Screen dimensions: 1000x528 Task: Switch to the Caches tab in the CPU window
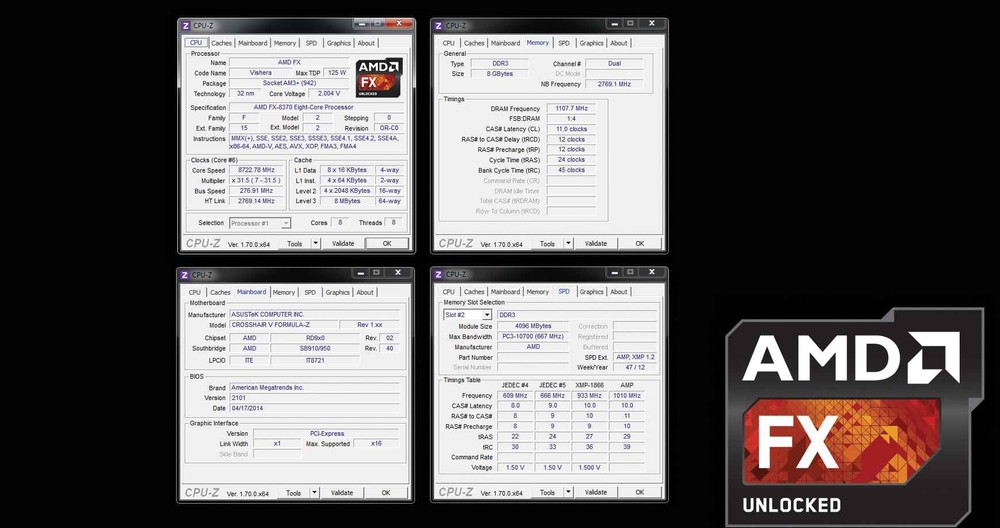(221, 43)
